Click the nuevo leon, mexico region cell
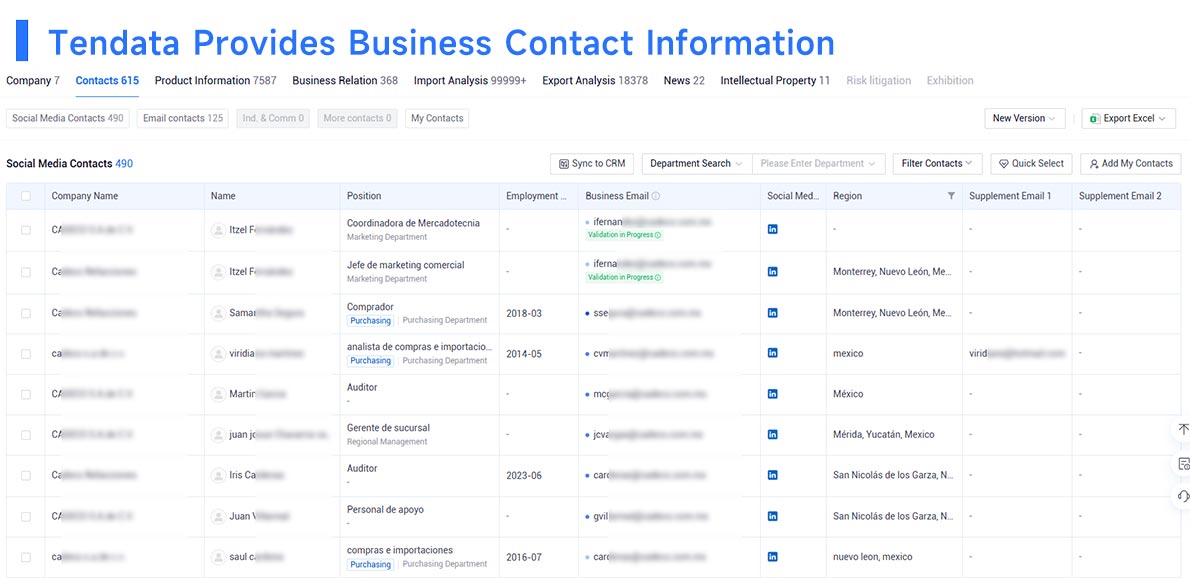Image resolution: width=1190 pixels, height=578 pixels. pyautogui.click(x=873, y=557)
